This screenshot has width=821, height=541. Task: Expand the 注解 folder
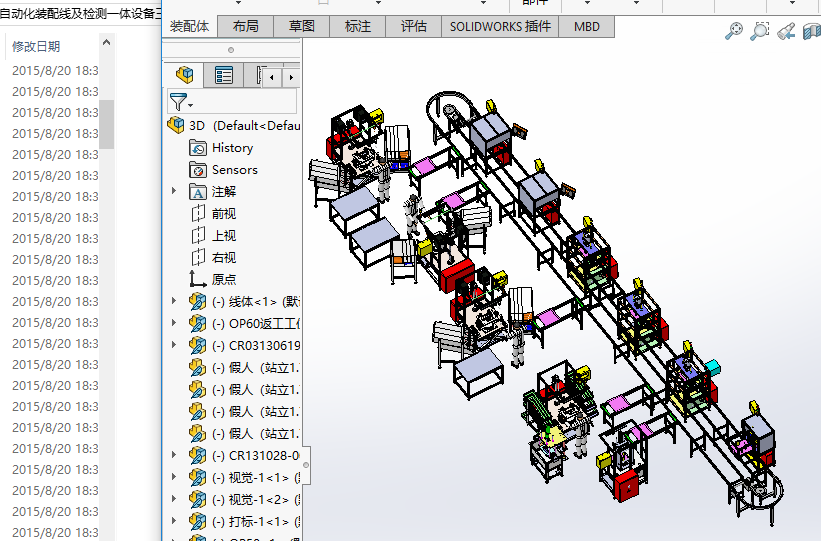(x=174, y=191)
